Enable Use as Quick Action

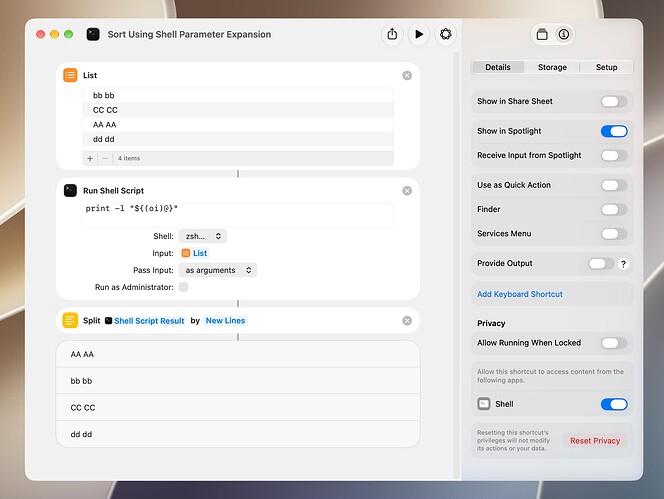pos(614,185)
